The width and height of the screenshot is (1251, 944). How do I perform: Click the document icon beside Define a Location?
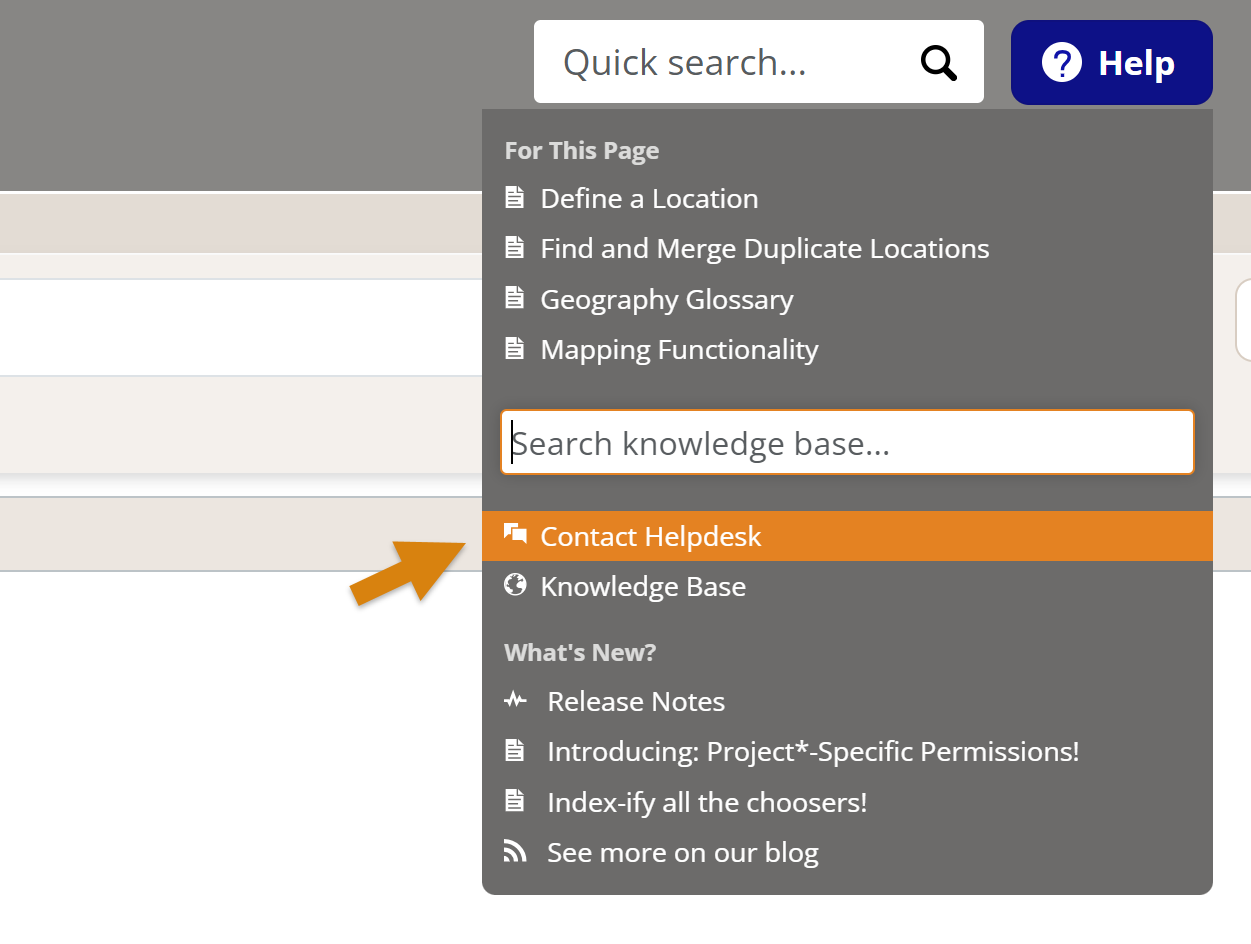515,198
